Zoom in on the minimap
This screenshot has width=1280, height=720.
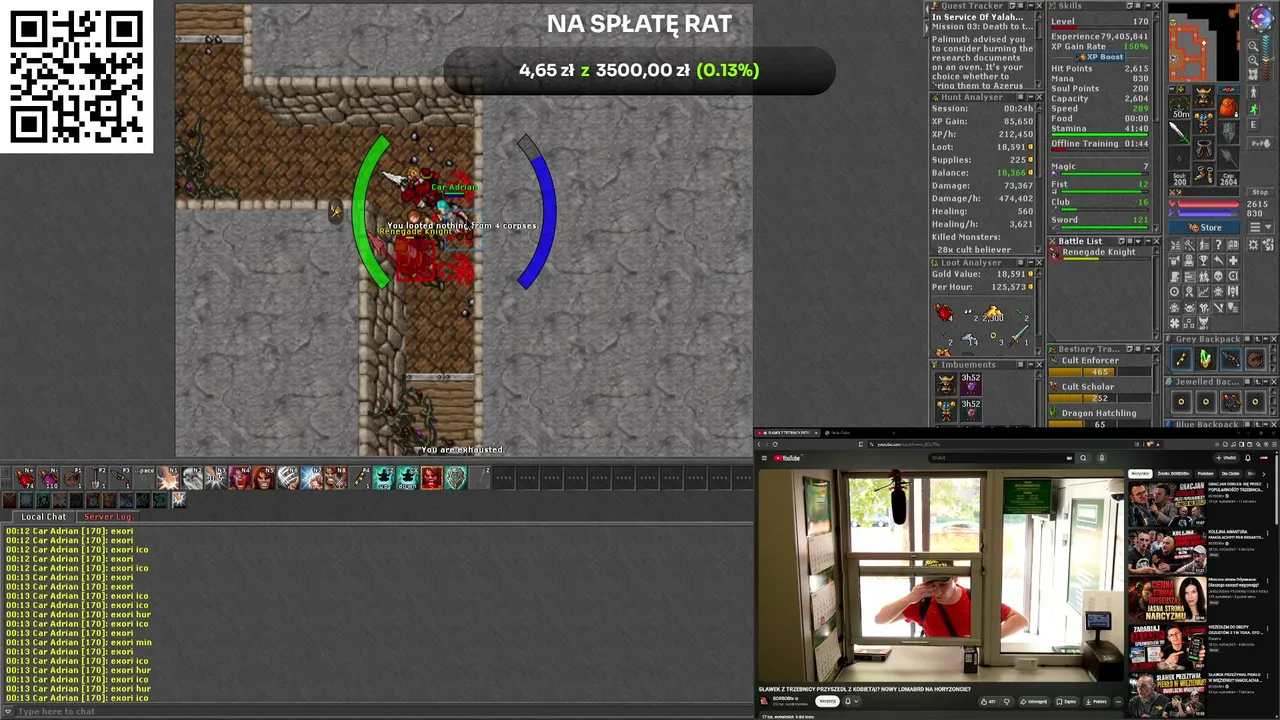click(1254, 59)
